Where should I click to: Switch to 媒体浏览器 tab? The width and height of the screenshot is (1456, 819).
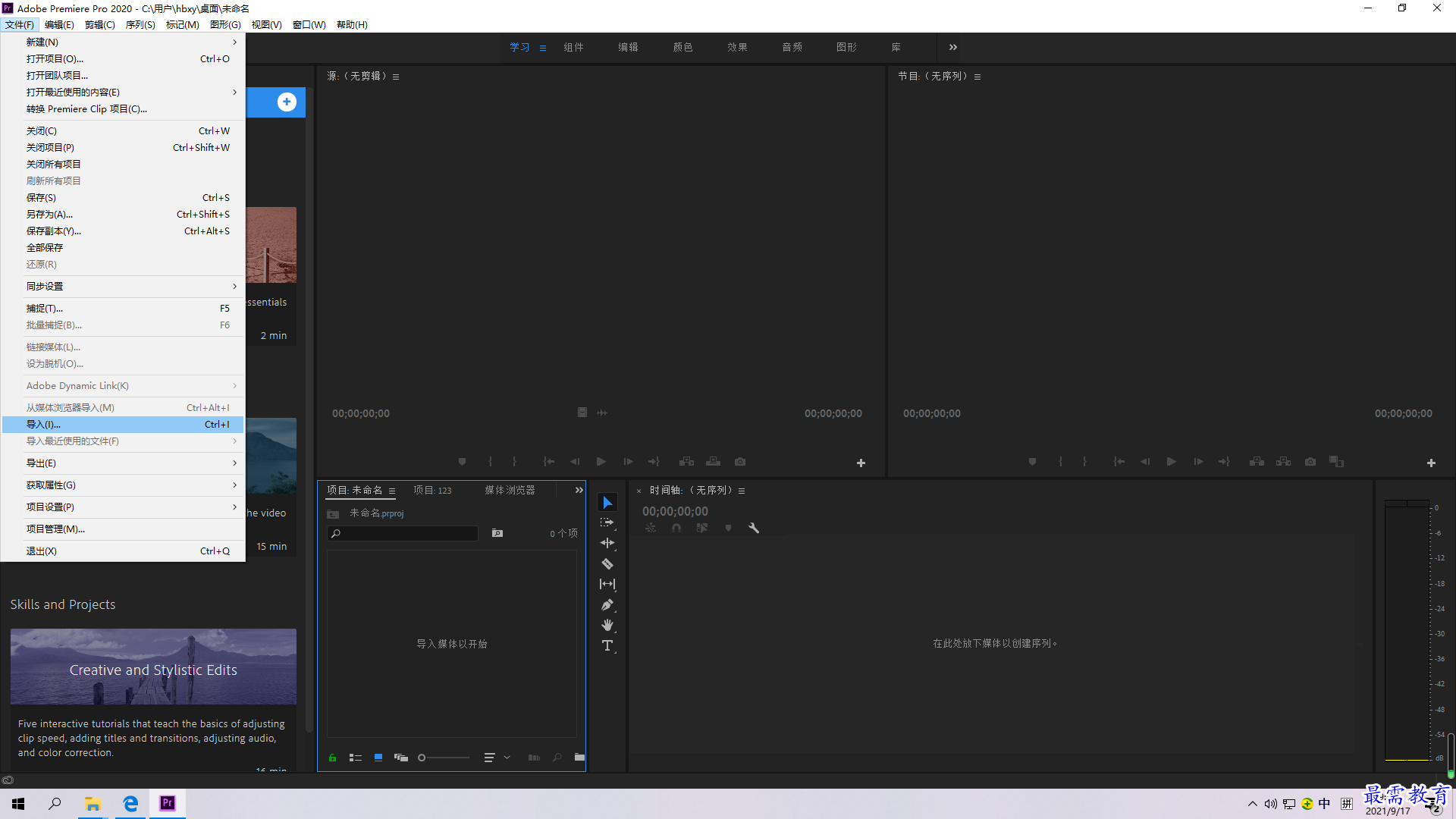510,490
